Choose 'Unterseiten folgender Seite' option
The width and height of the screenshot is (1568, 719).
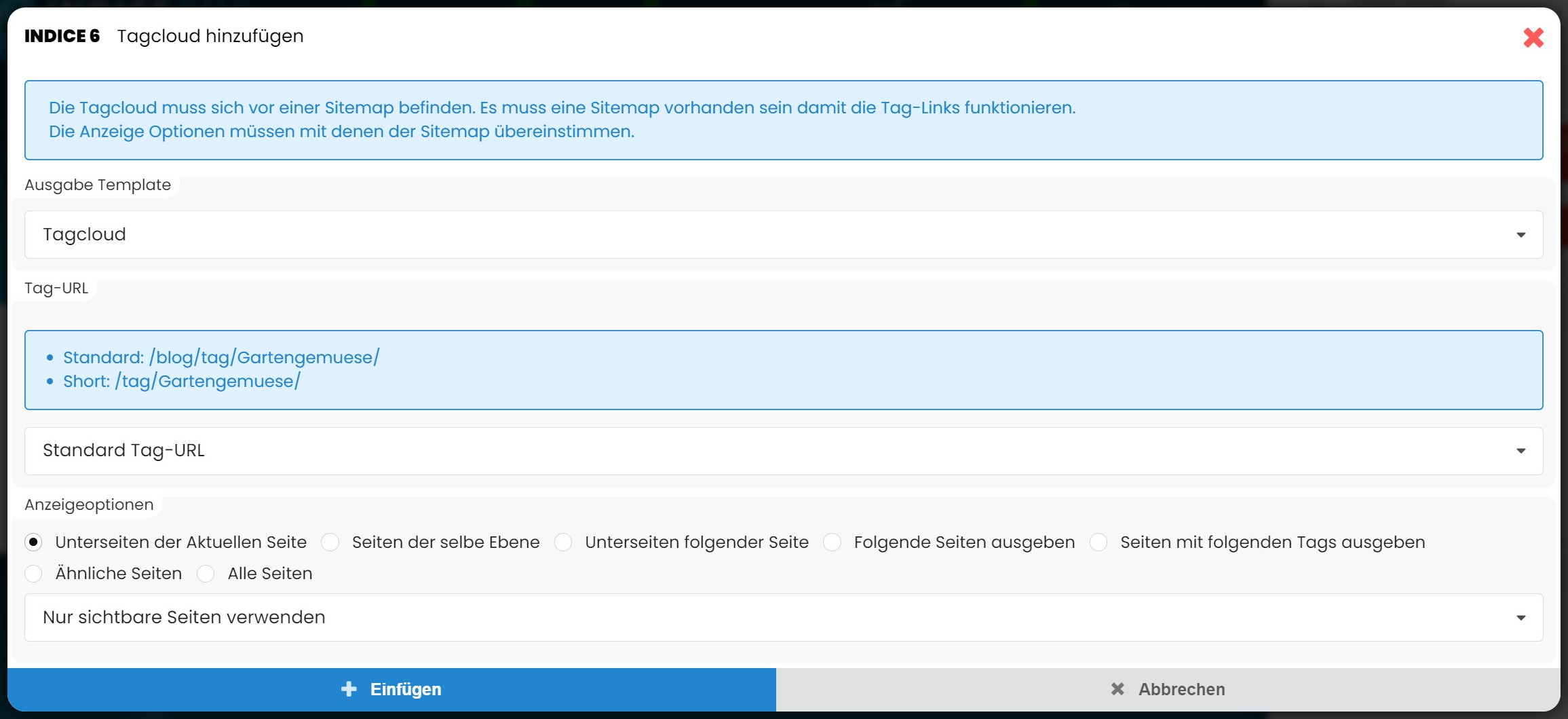click(x=563, y=542)
